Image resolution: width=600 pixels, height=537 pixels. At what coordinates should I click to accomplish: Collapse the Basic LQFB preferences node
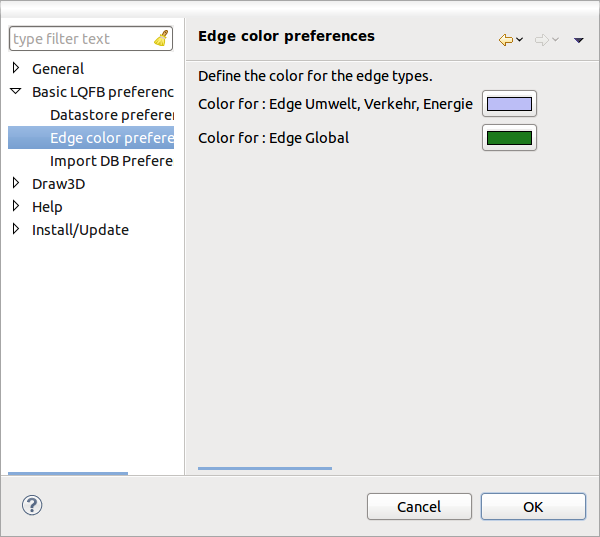pyautogui.click(x=16, y=92)
